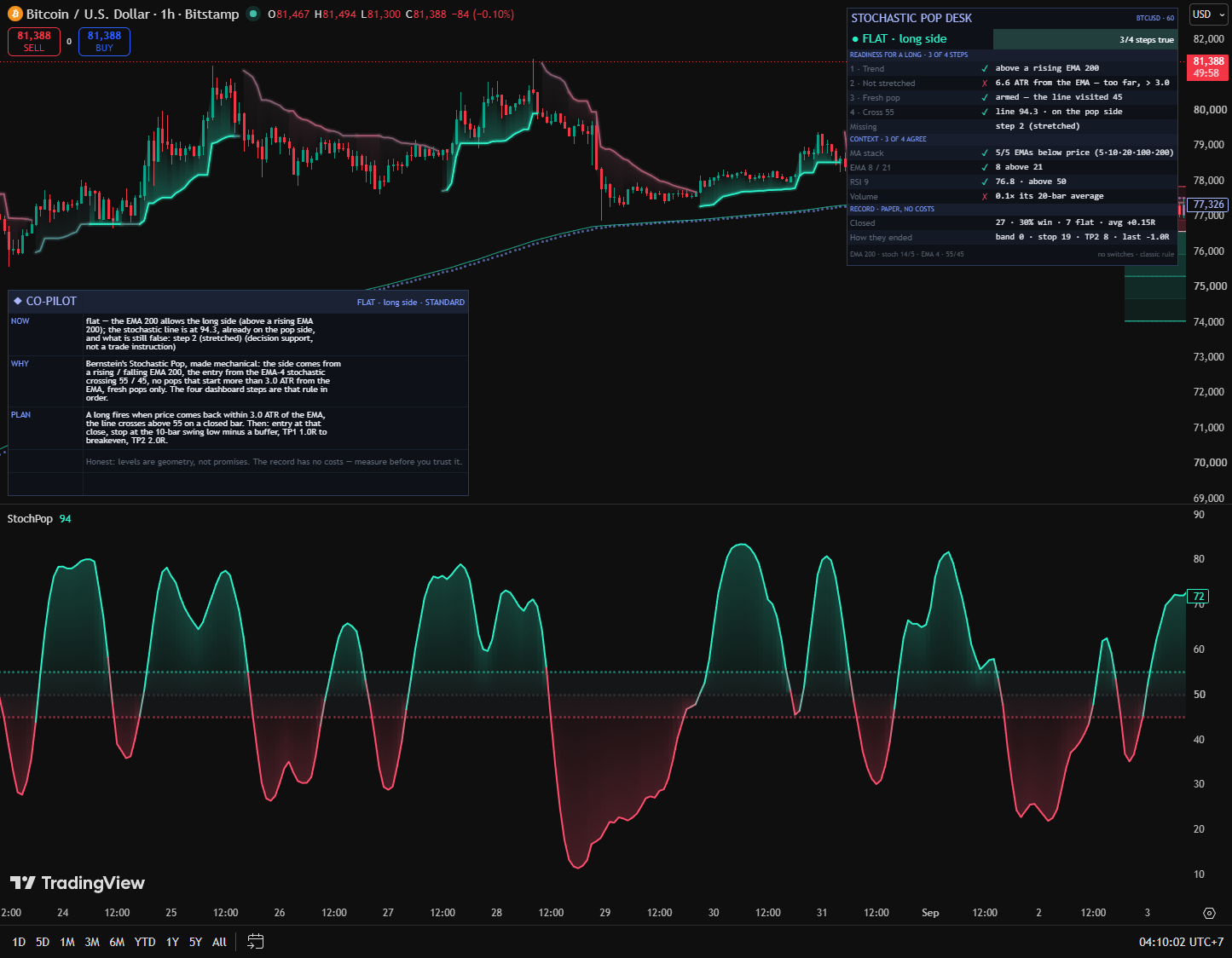Select the 1Y time range
This screenshot has height=958, width=1232.
(x=172, y=942)
